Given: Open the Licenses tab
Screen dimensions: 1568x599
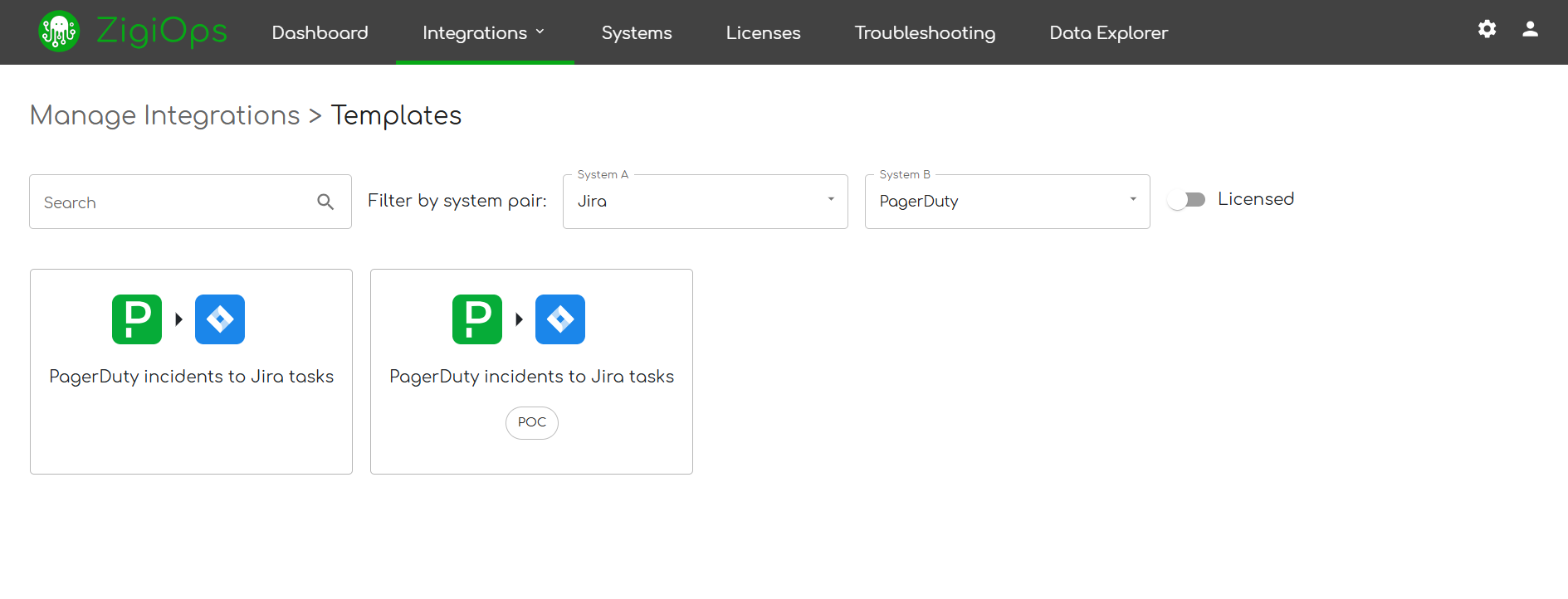Looking at the screenshot, I should pos(763,32).
